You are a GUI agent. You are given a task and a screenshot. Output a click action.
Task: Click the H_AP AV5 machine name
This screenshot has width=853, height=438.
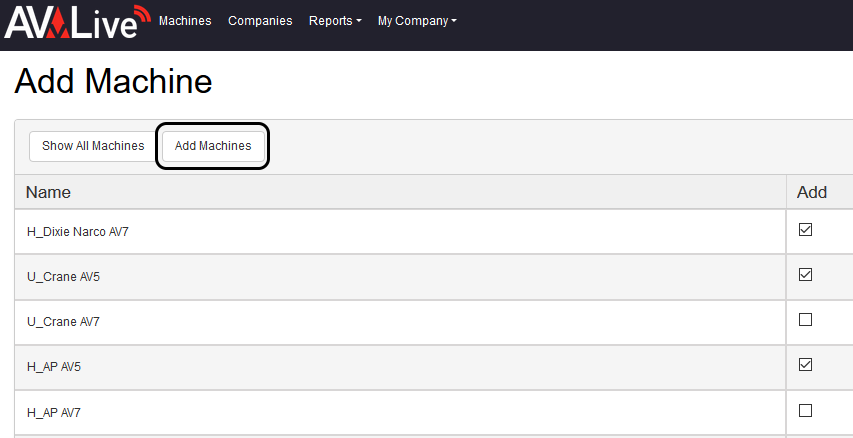click(x=54, y=367)
